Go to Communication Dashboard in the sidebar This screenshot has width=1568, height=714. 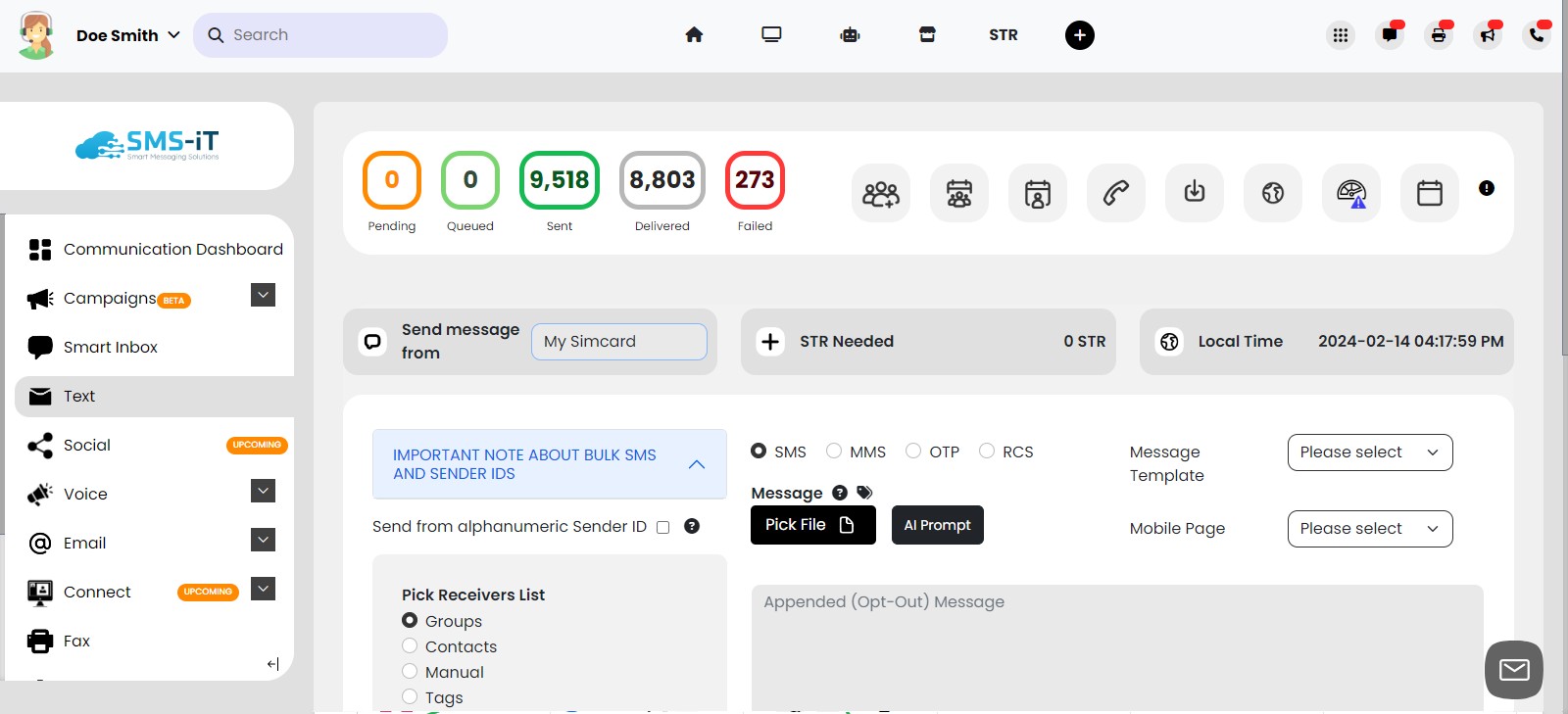172,249
